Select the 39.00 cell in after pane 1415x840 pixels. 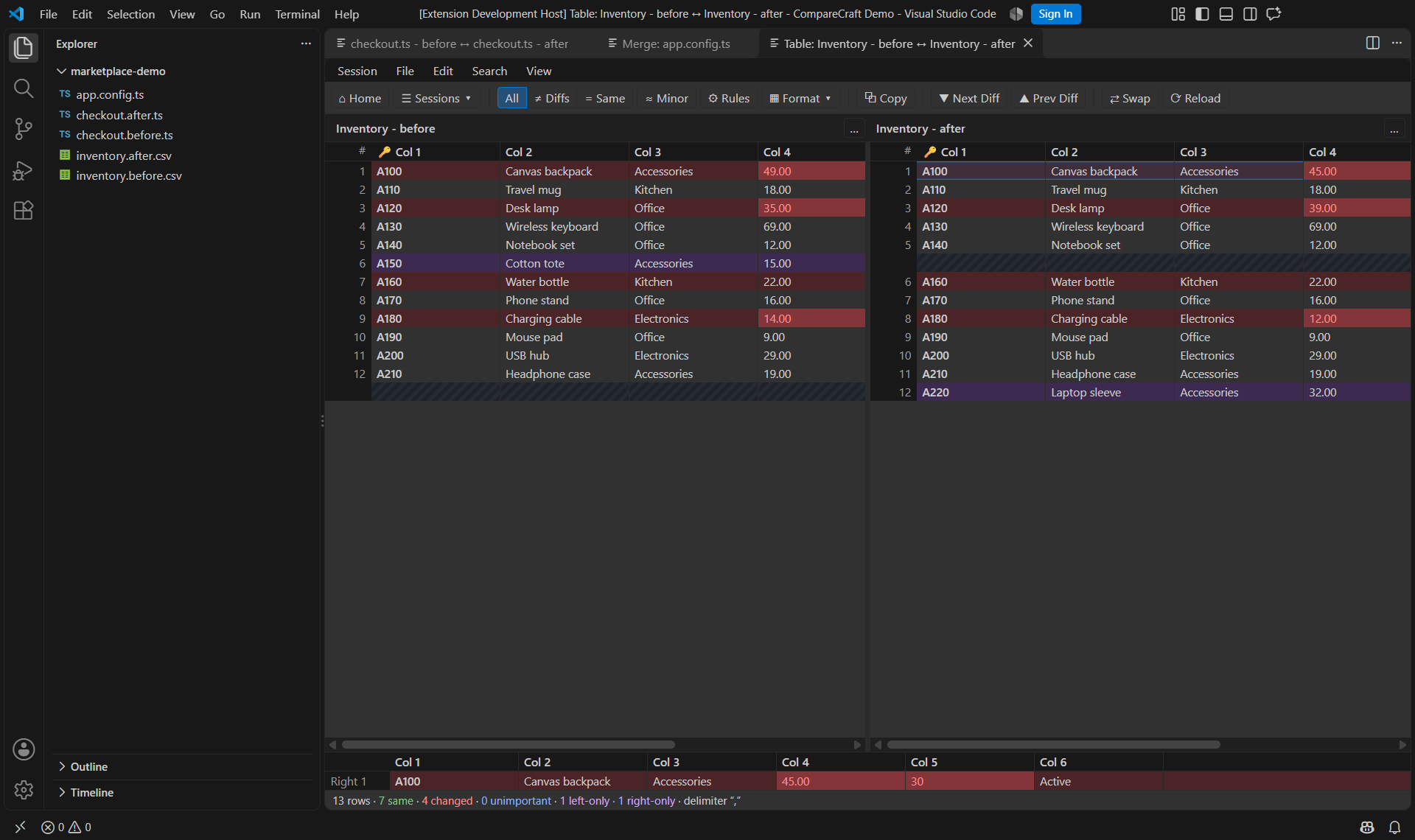click(1357, 208)
